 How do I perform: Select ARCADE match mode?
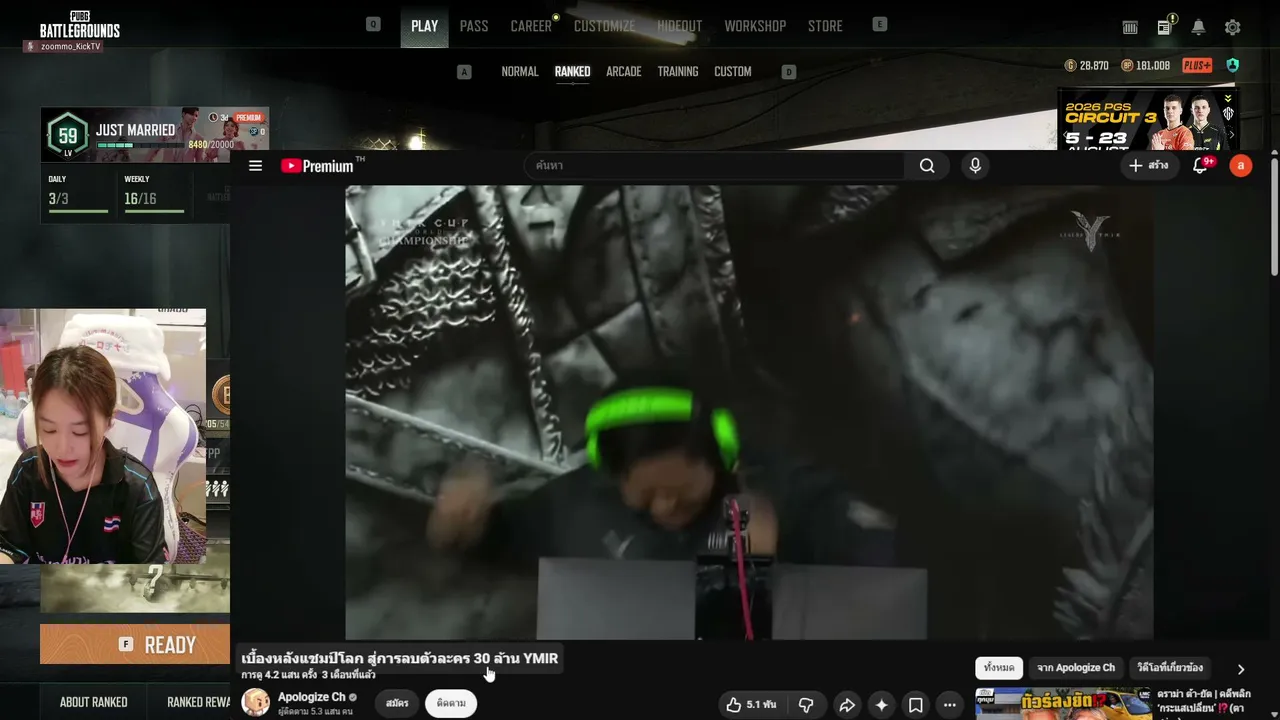pyautogui.click(x=623, y=72)
